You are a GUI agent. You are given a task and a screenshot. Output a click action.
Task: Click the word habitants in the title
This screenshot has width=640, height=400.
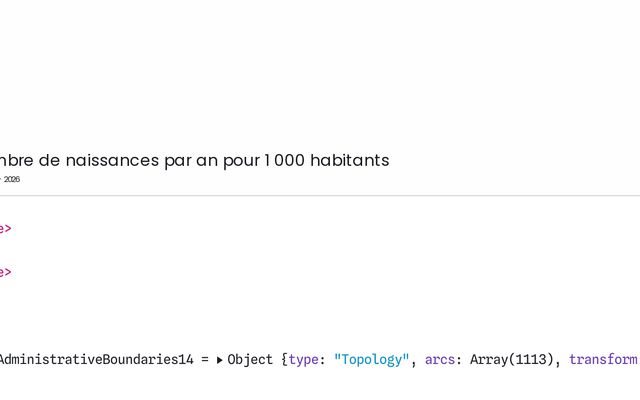348,160
